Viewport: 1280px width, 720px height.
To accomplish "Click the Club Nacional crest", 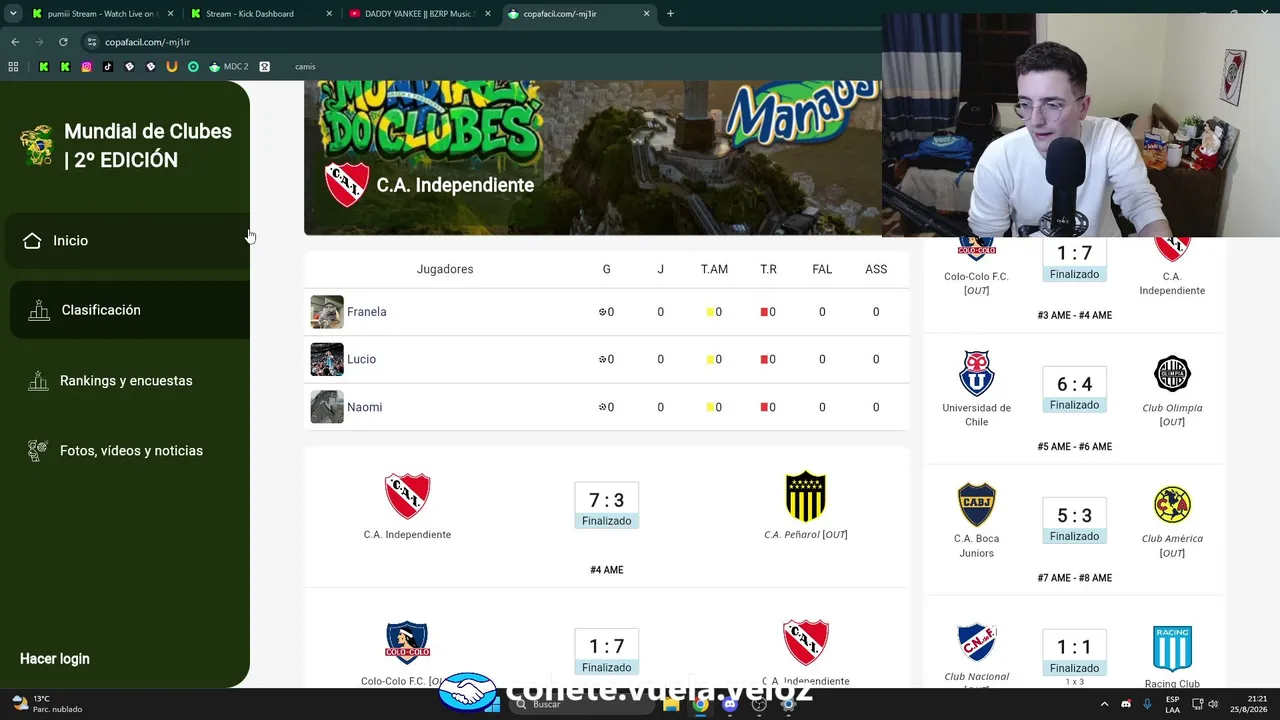I will click(976, 643).
